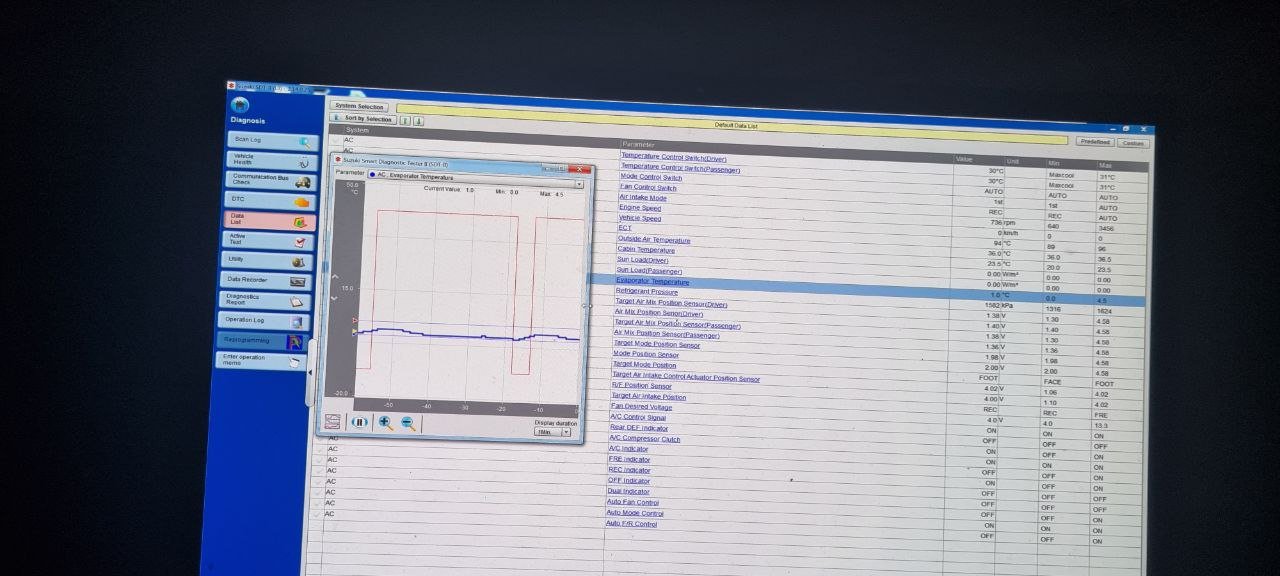Select Data List in the sidebar
1280x576 pixels.
(269, 221)
